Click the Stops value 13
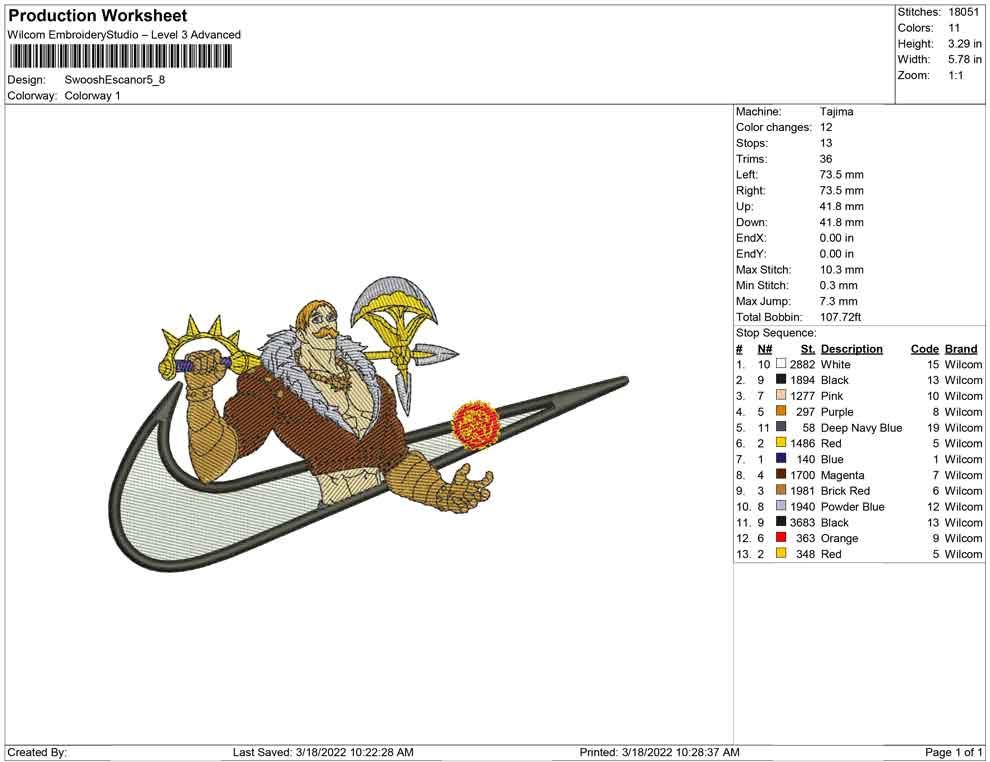This screenshot has width=990, height=762. tap(826, 143)
